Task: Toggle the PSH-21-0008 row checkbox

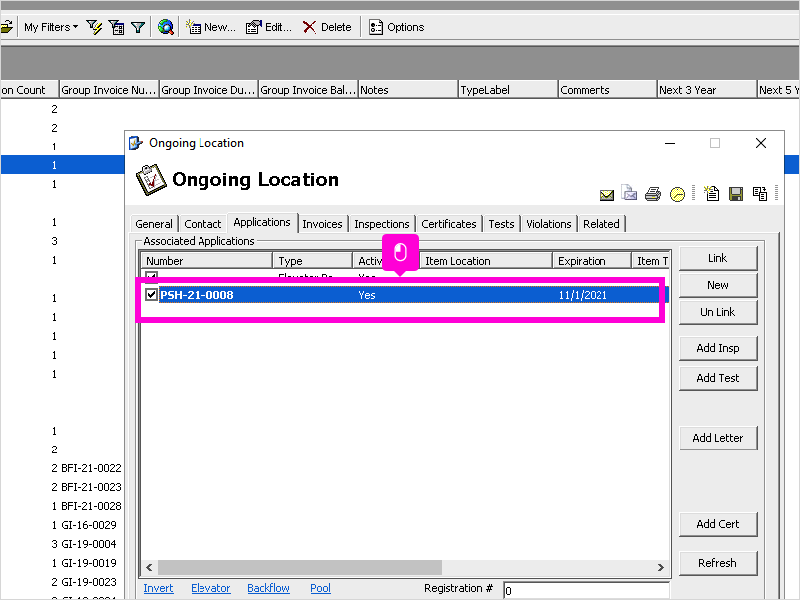Action: tap(151, 294)
